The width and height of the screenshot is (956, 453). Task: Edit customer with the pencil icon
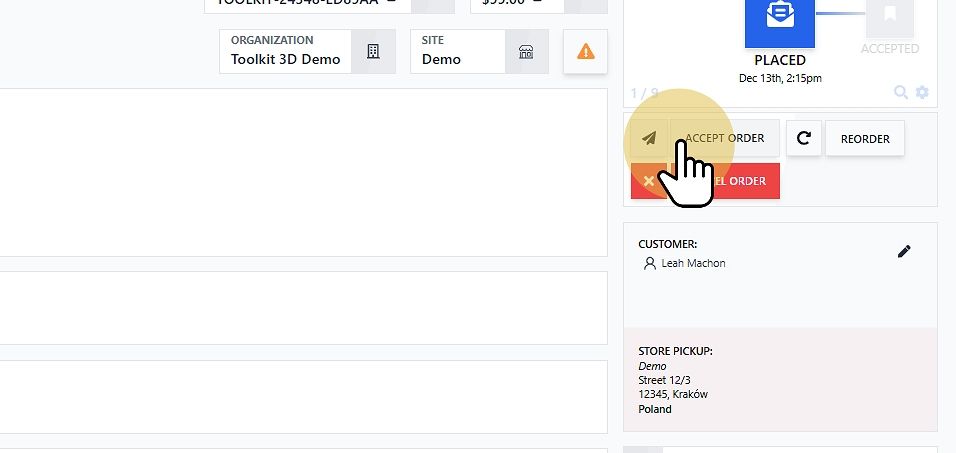[x=904, y=251]
